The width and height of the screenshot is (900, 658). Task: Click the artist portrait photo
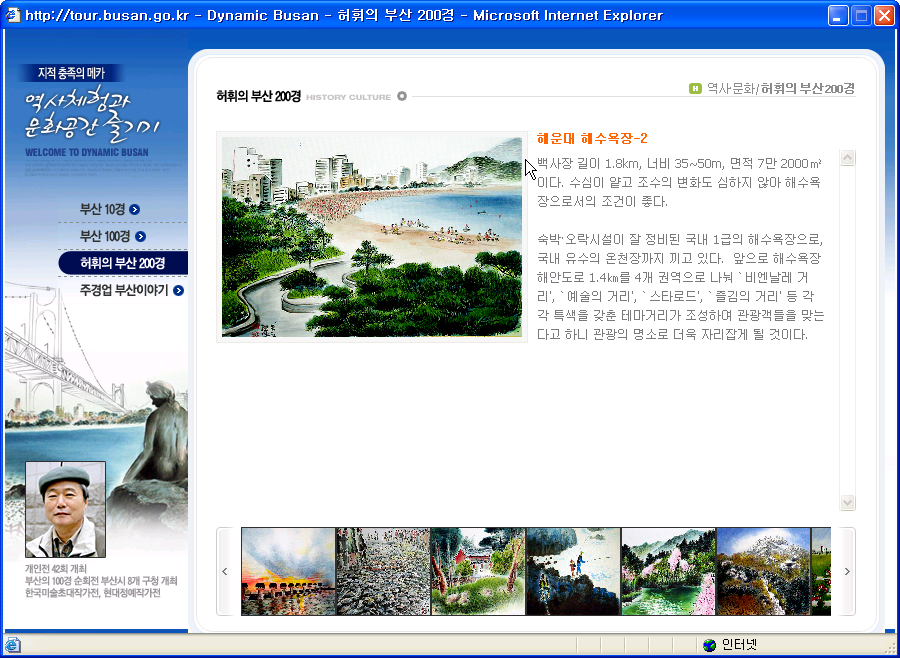point(65,509)
